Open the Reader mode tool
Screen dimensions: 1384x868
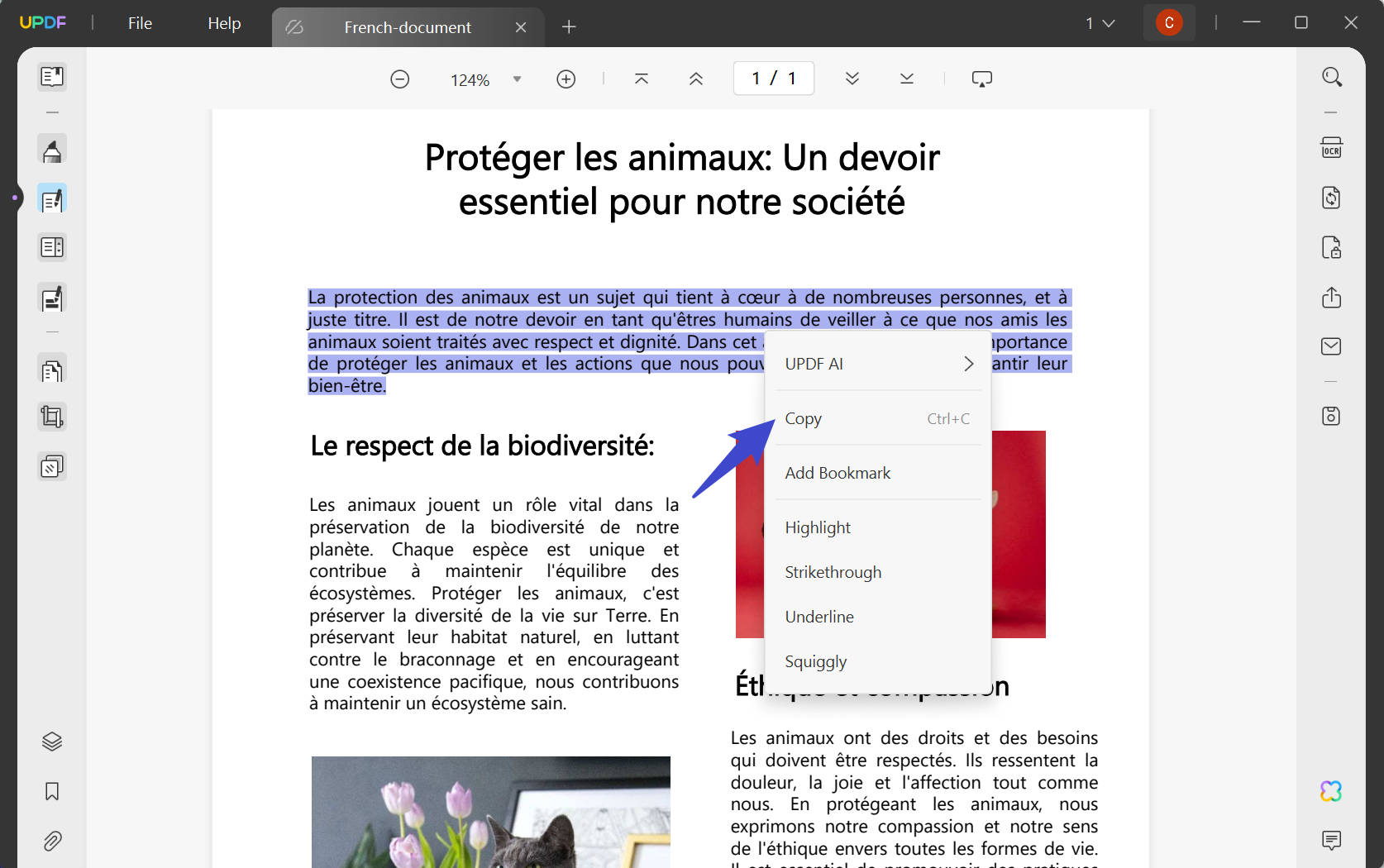coord(52,77)
